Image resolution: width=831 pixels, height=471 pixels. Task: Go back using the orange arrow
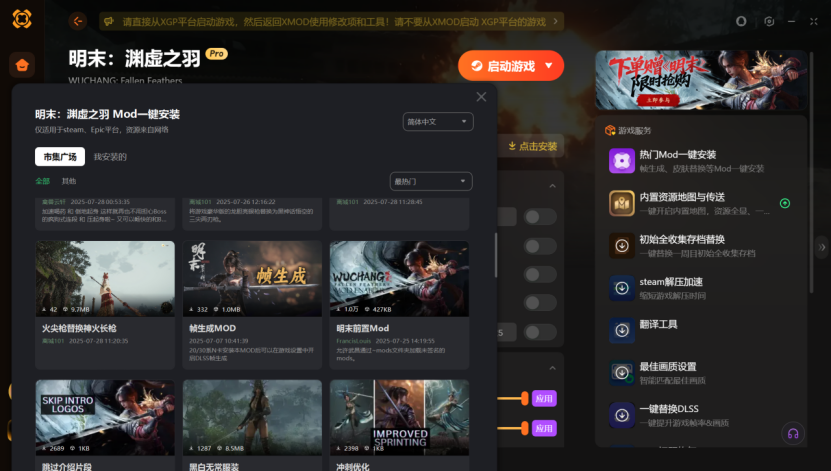(x=77, y=21)
